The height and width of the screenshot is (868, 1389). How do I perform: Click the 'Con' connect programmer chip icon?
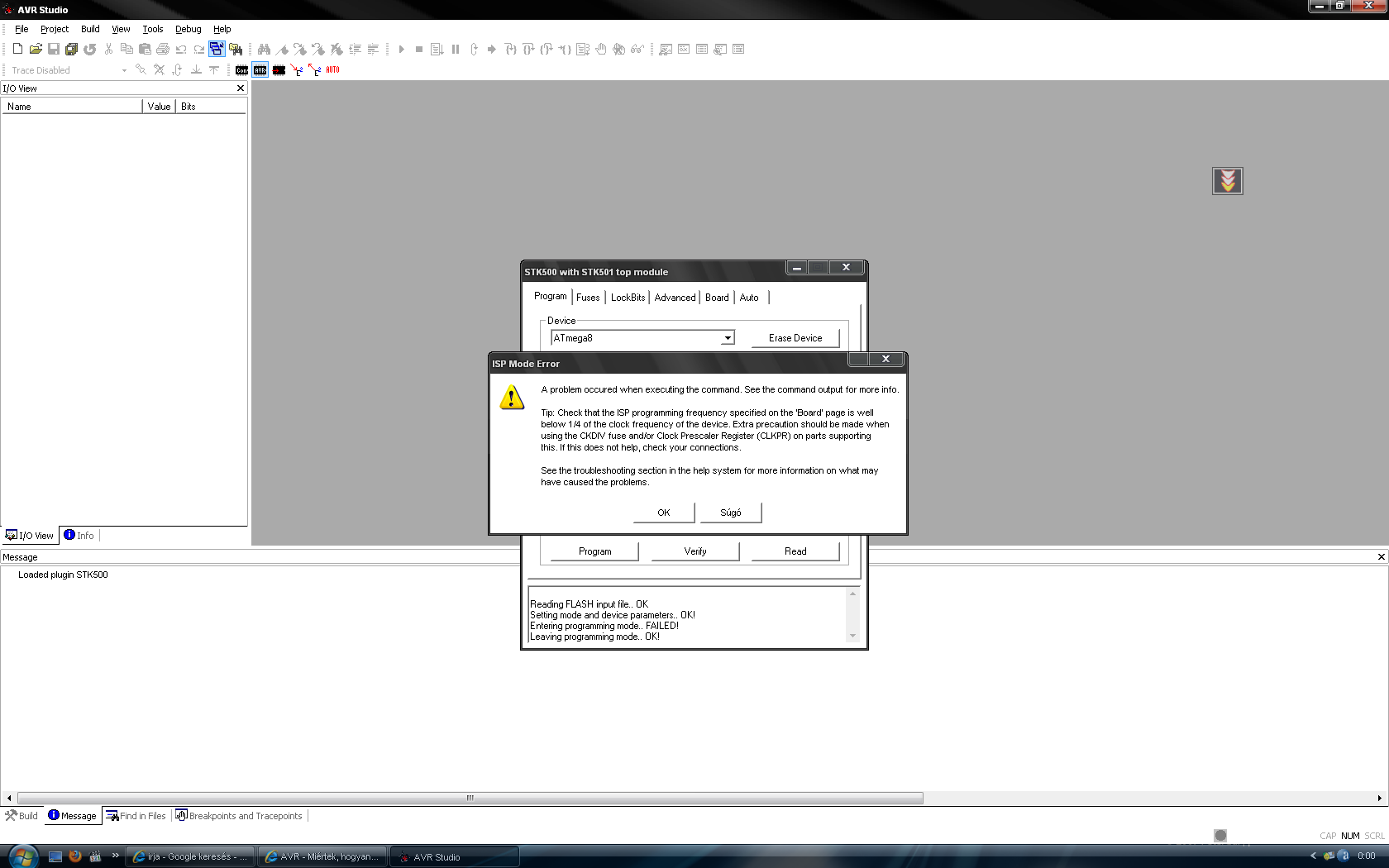coord(242,70)
